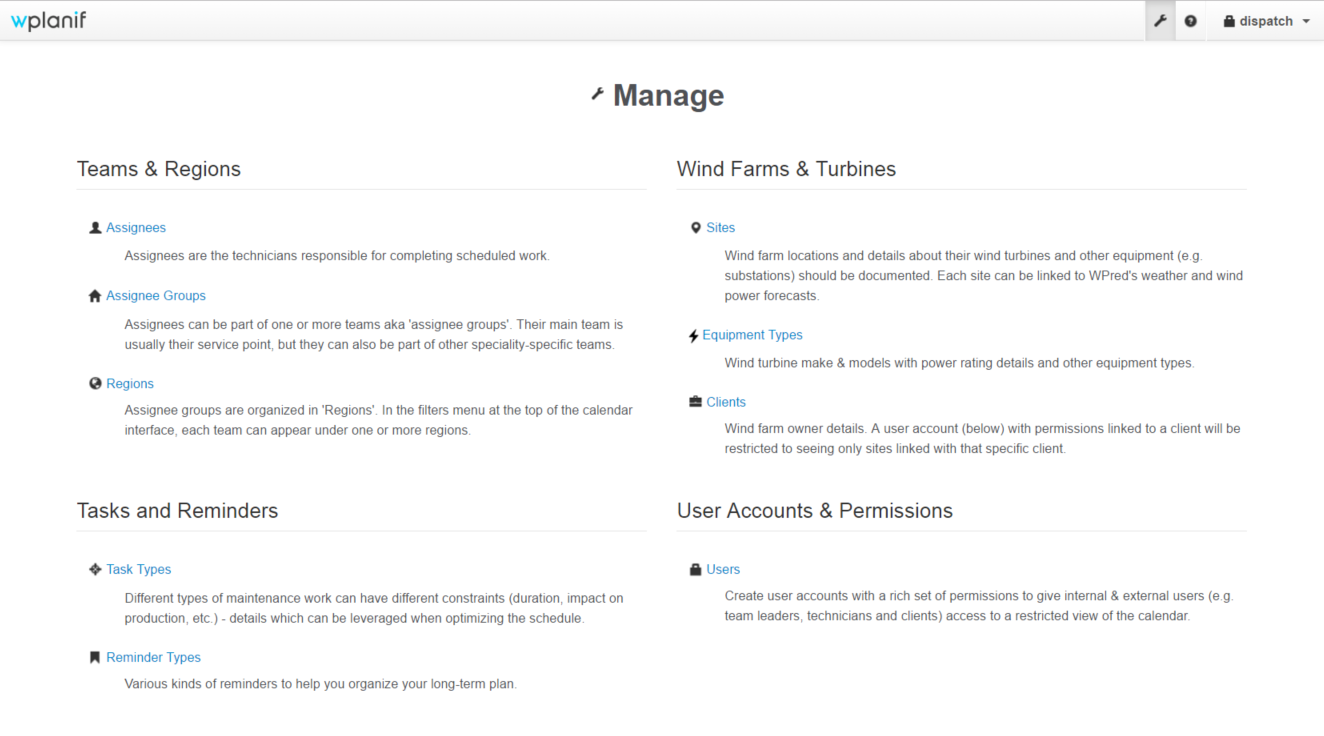Open the Task Types link
Viewport: 1324px width, 736px height.
[x=138, y=570]
